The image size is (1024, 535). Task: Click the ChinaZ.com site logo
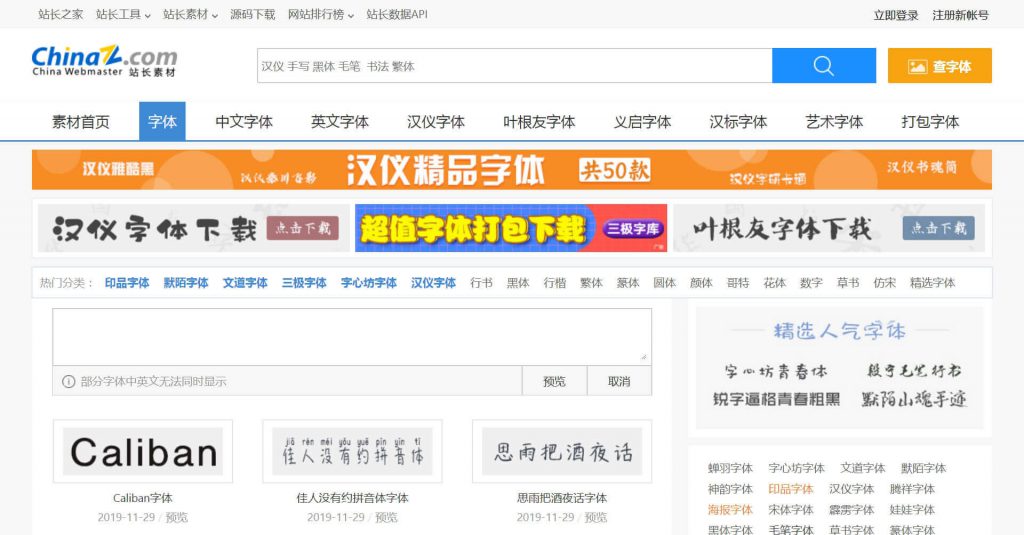click(x=104, y=62)
